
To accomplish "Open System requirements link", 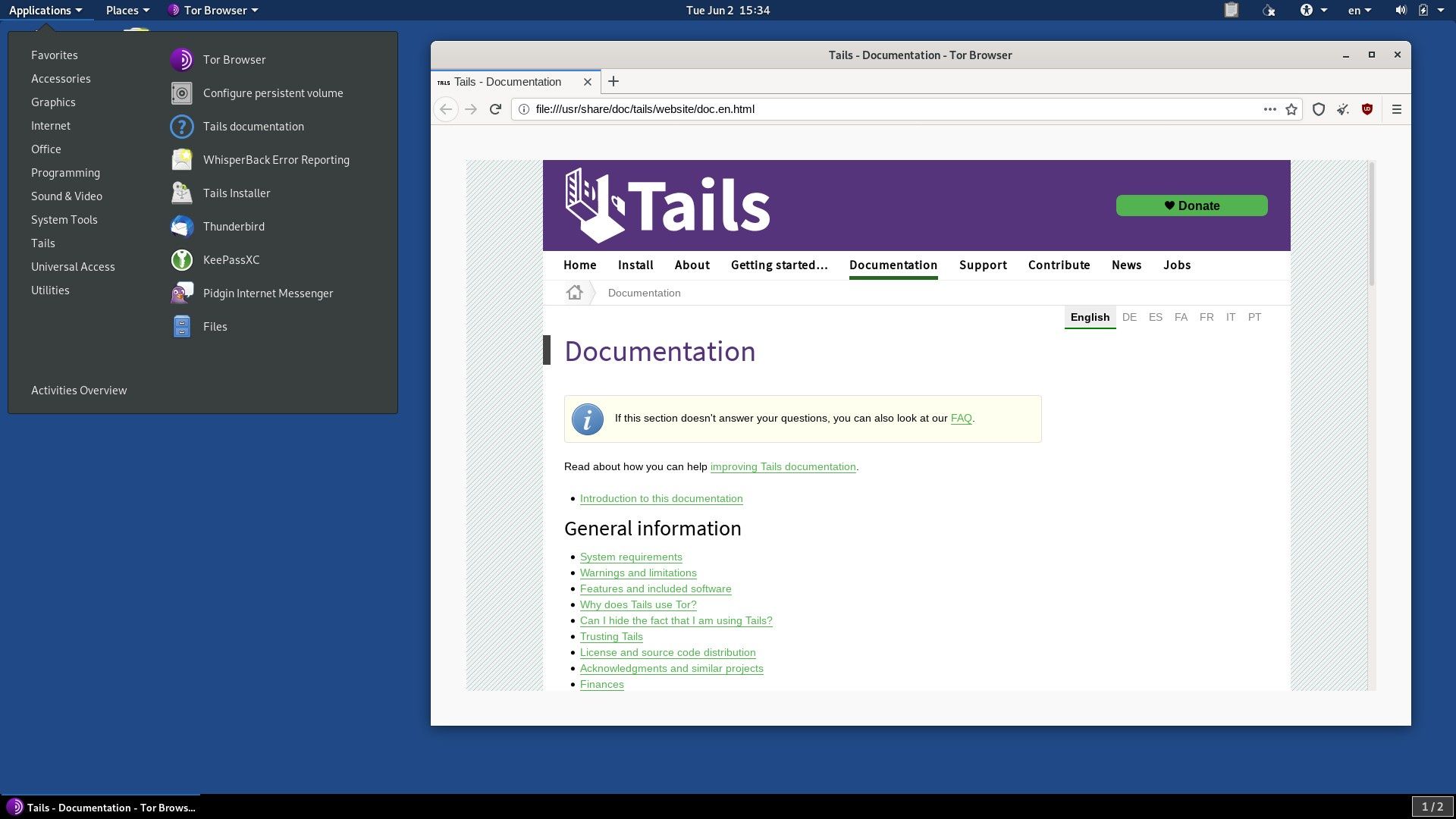I will point(631,557).
